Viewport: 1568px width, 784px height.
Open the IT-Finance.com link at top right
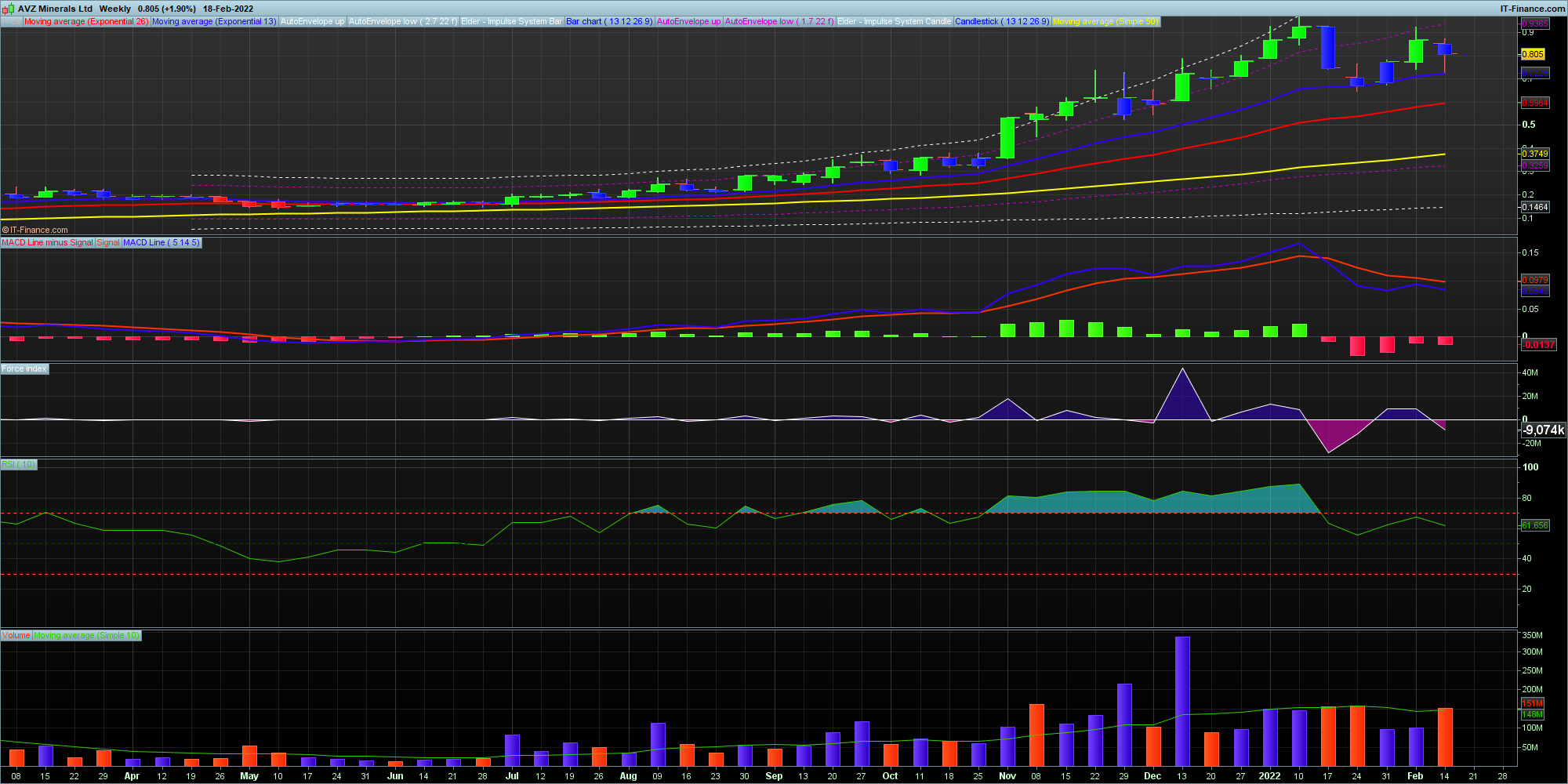(1532, 9)
